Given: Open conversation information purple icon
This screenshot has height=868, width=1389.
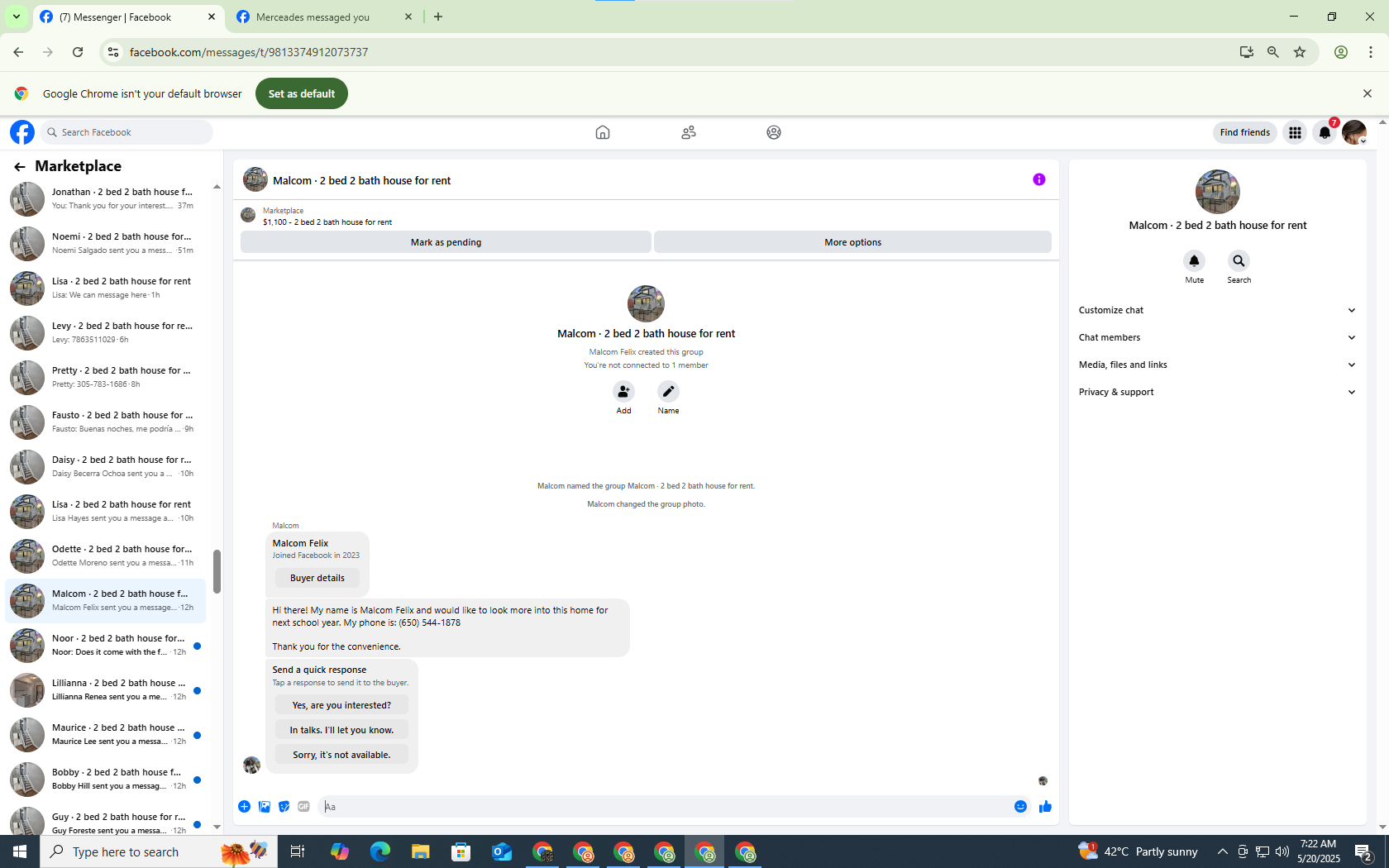Looking at the screenshot, I should pos(1039,179).
